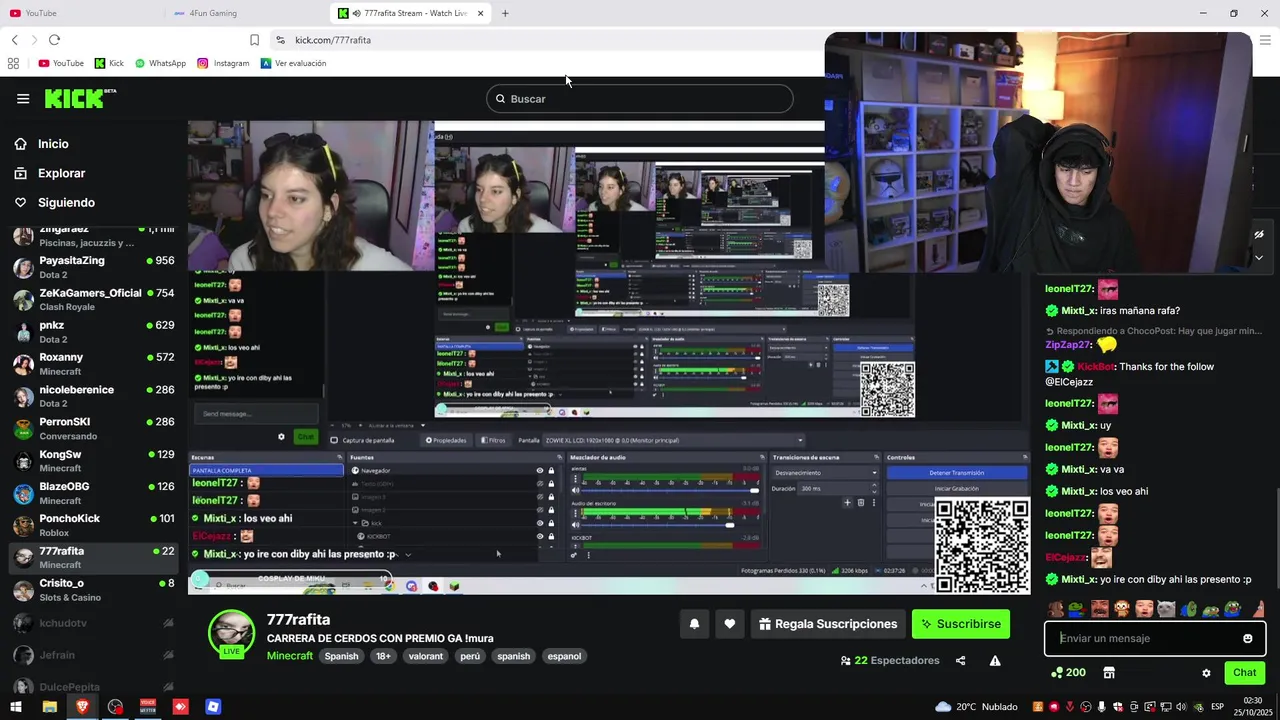The image size is (1280, 720).
Task: Click KongSw channel avatar
Action: [23, 461]
